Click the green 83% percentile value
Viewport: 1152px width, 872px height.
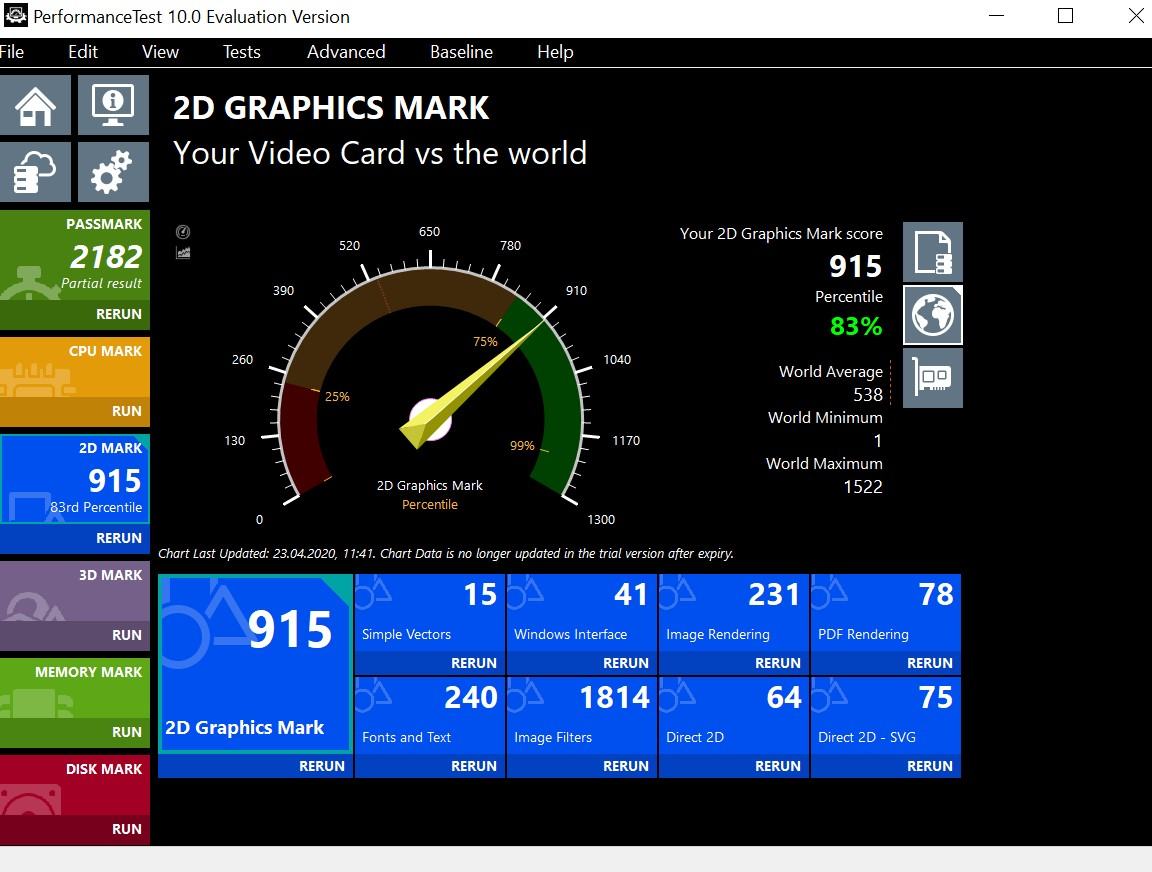pos(856,325)
